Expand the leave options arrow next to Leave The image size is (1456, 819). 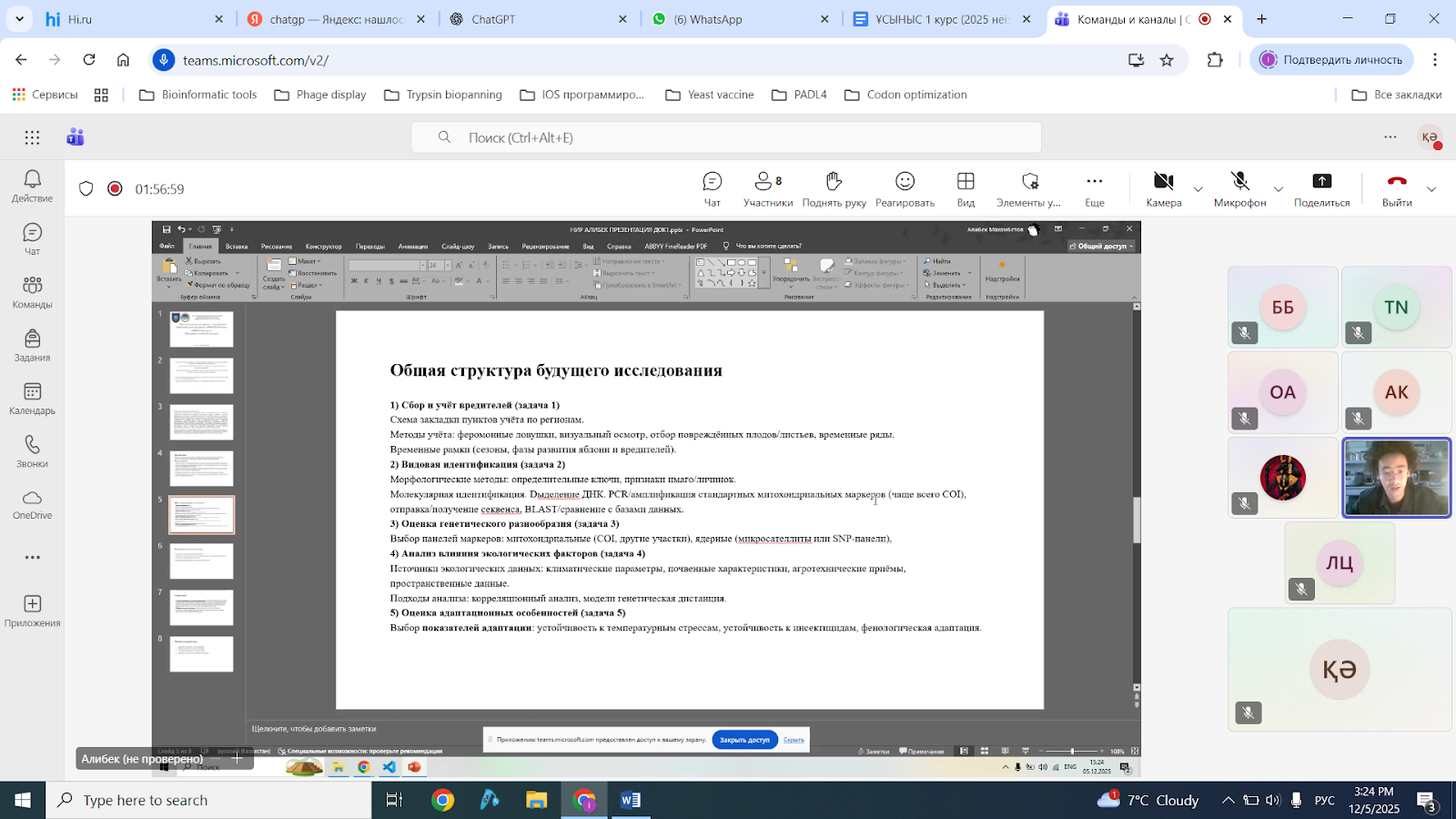[1431, 189]
